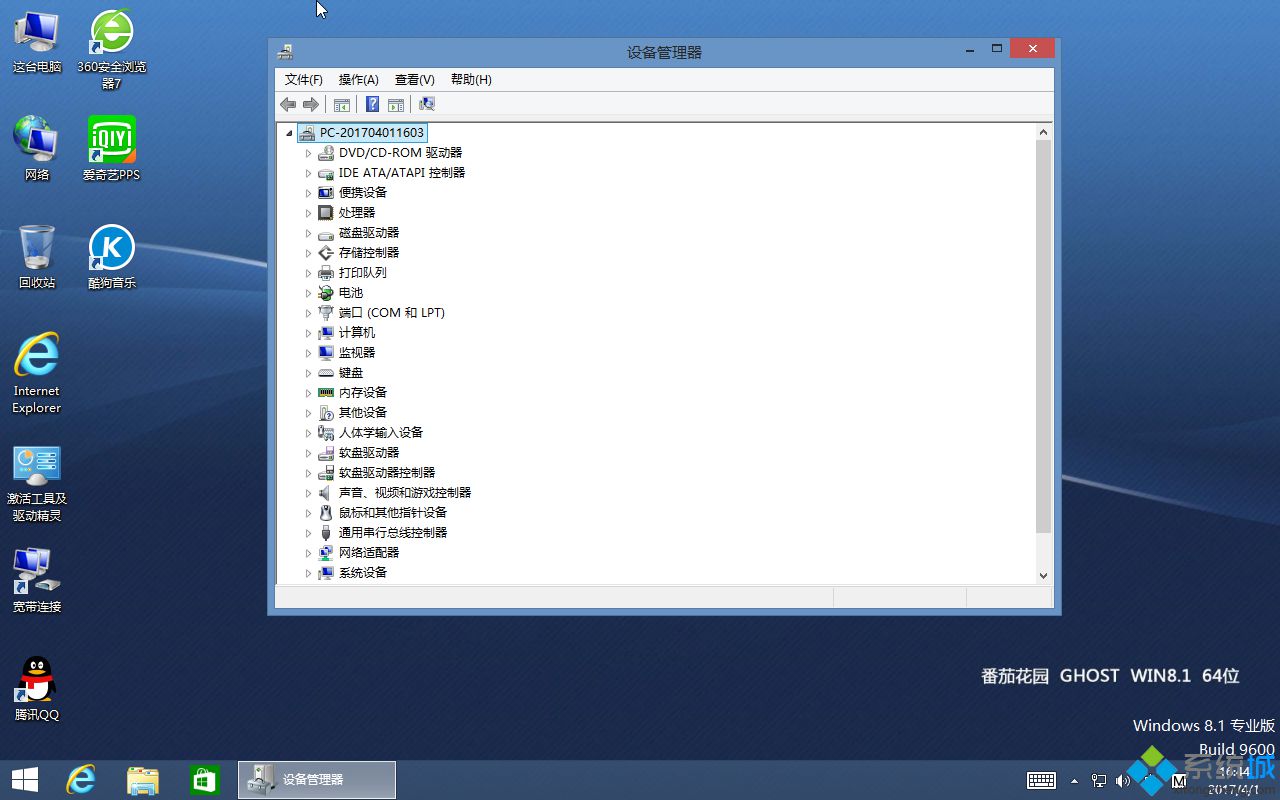
Task: Expand the 磁盘驱动器 node
Action: (309, 233)
